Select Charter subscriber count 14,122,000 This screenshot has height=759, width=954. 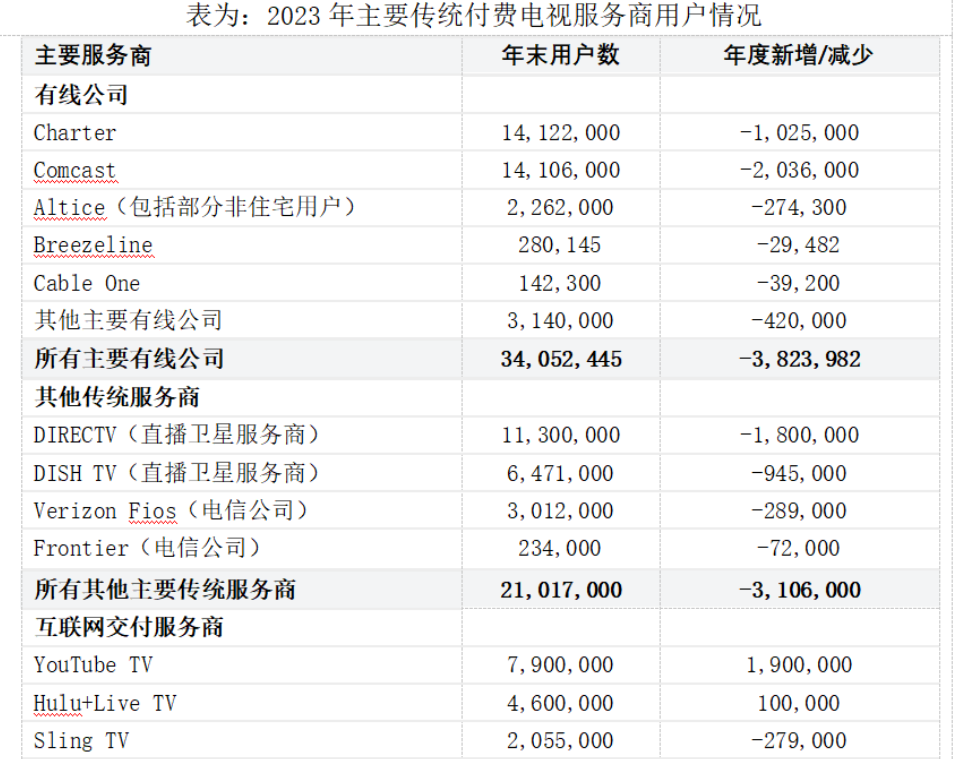pyautogui.click(x=560, y=133)
